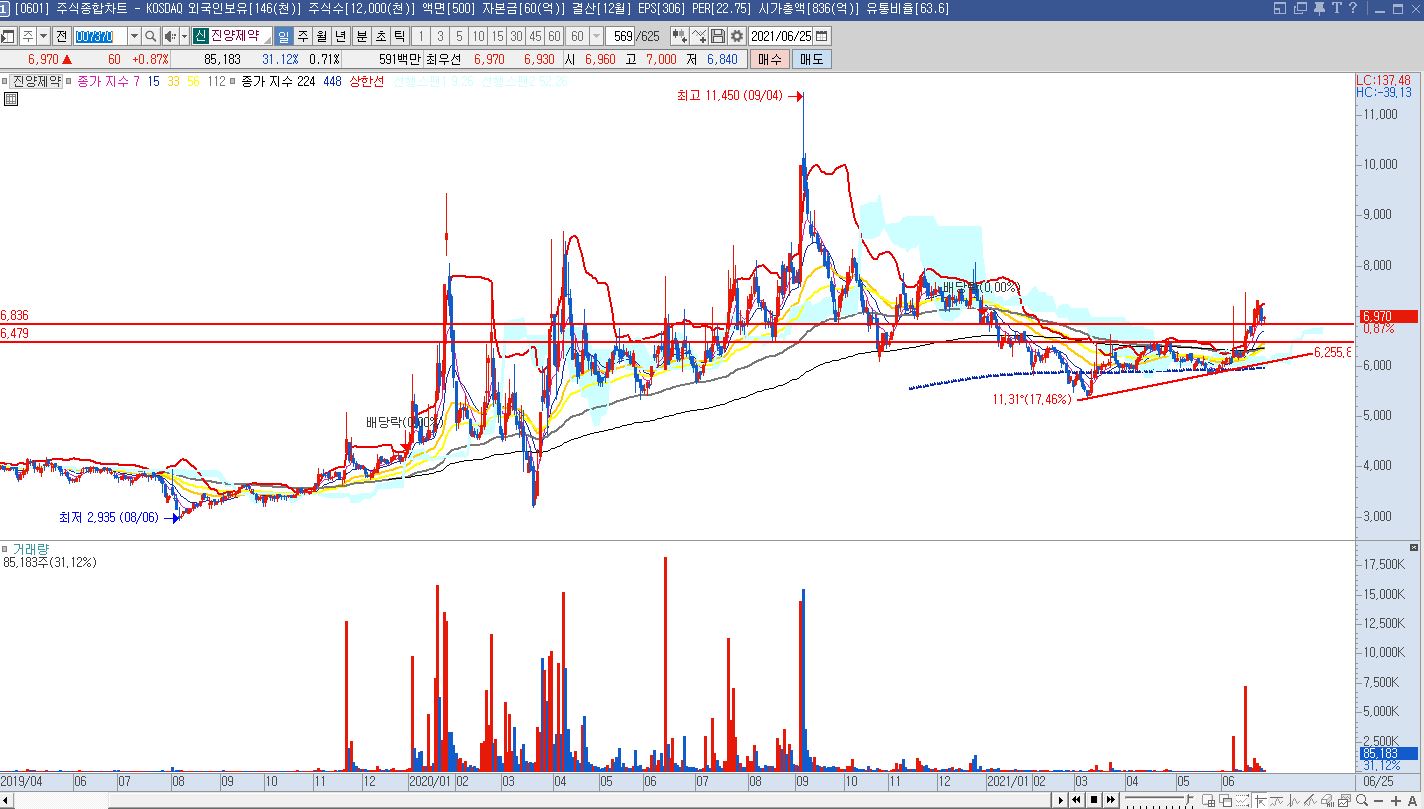Click the dashed chart region icon at bottom

pyautogui.click(x=1242, y=800)
